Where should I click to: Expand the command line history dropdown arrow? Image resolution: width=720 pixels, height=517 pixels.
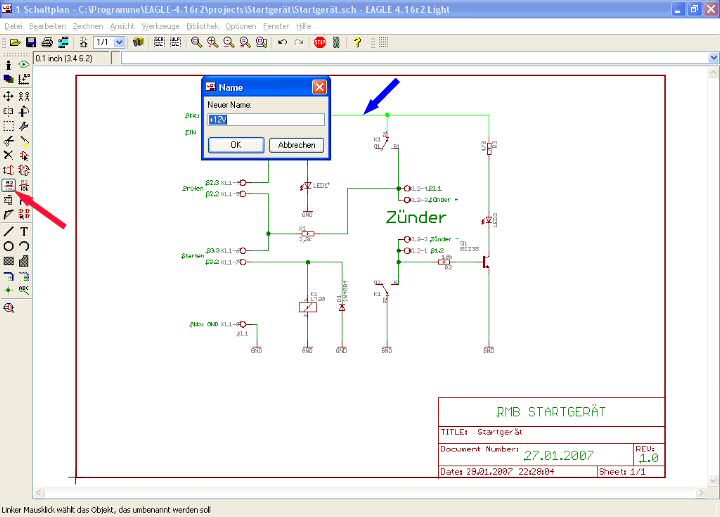click(711, 58)
